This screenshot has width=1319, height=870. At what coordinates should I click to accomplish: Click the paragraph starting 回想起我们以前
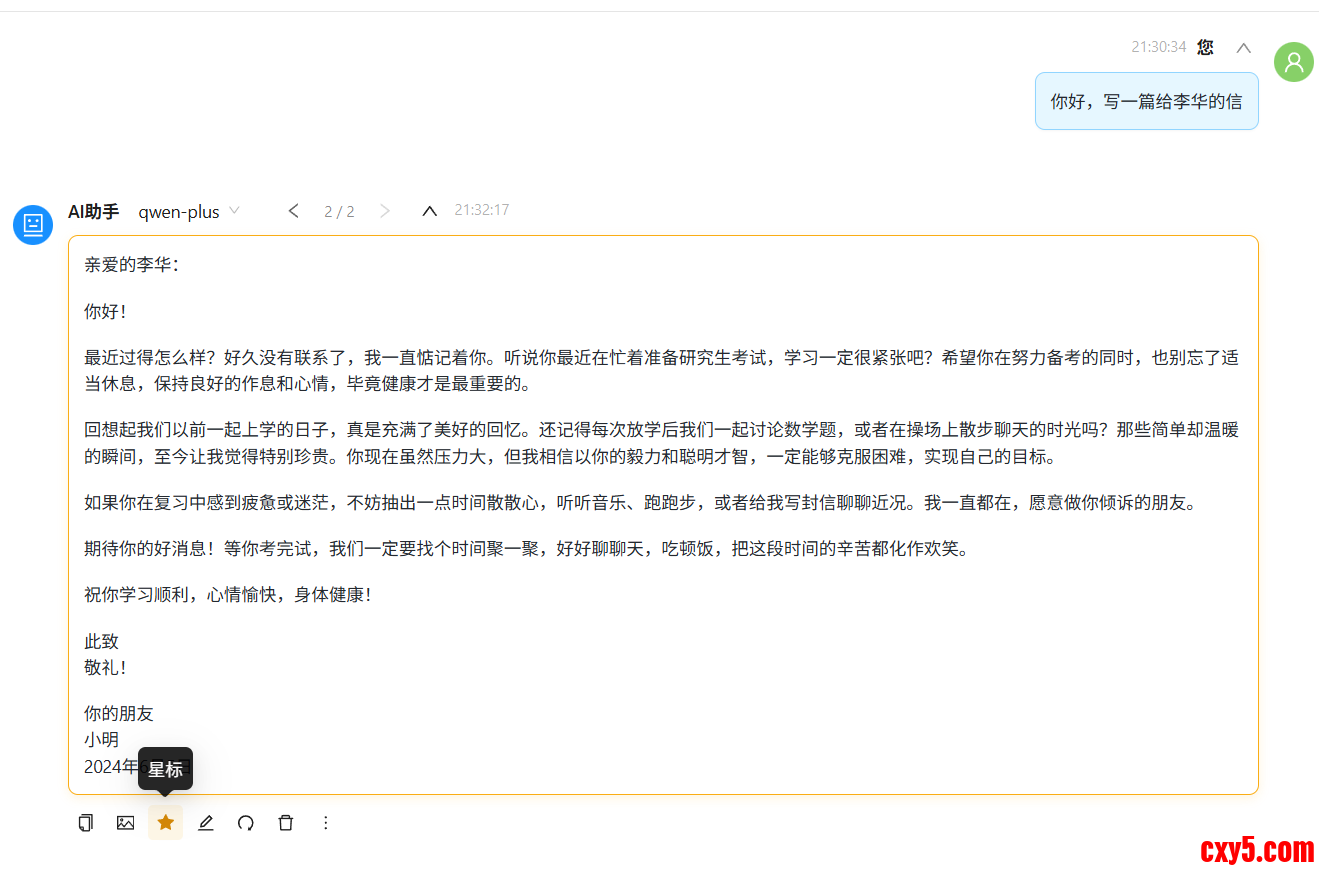tap(662, 444)
